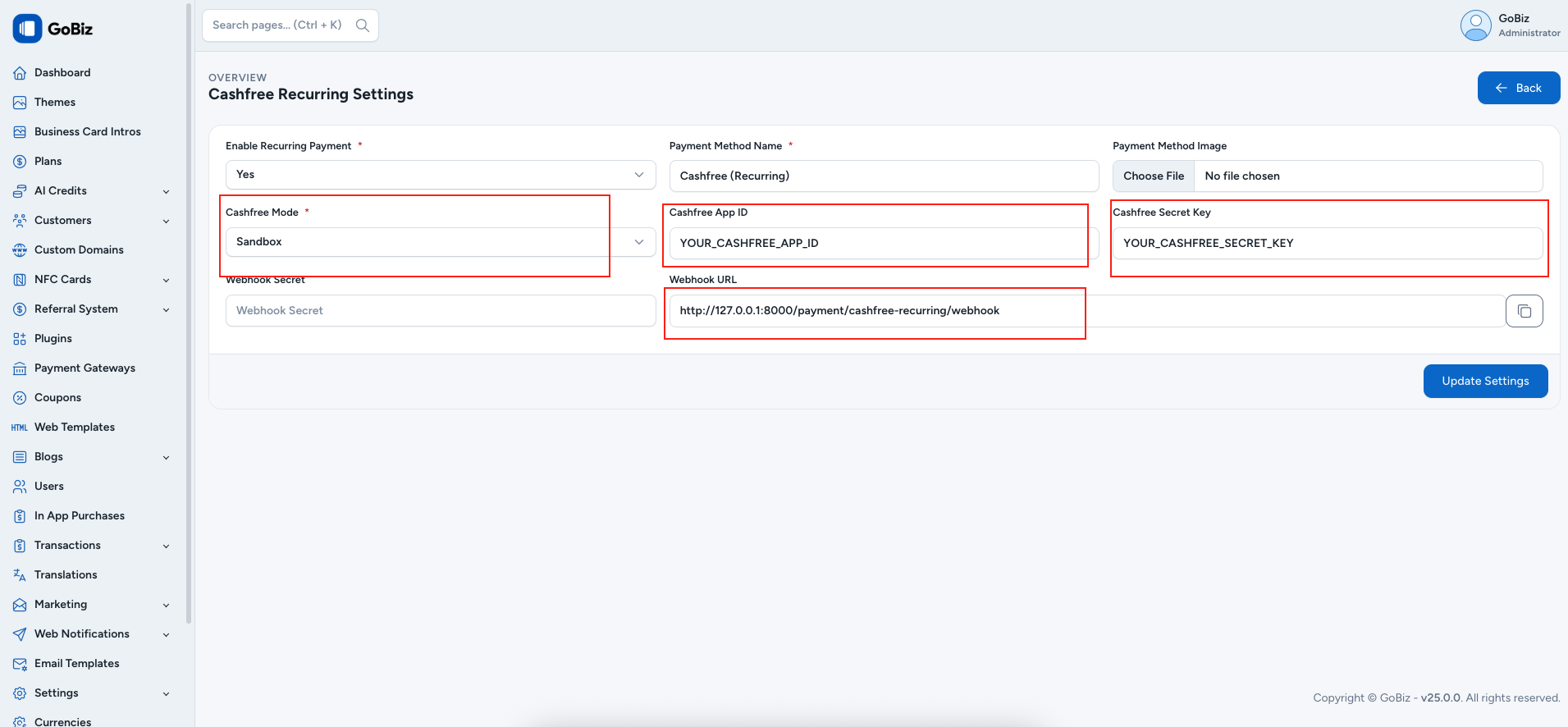Click the Plugins grid icon
Image resolution: width=1568 pixels, height=727 pixels.
[x=20, y=339]
